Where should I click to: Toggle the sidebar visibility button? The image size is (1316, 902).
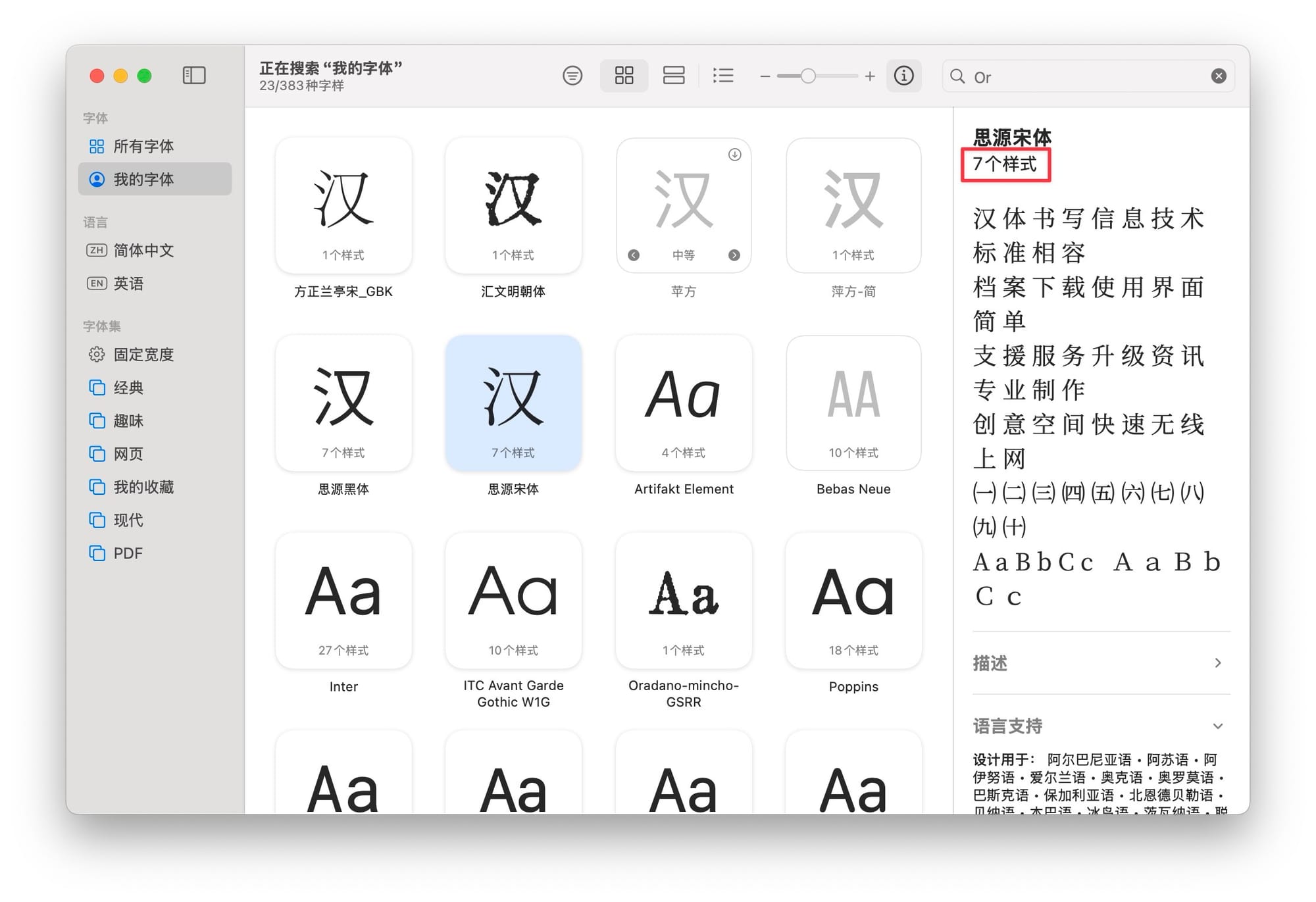[194, 76]
